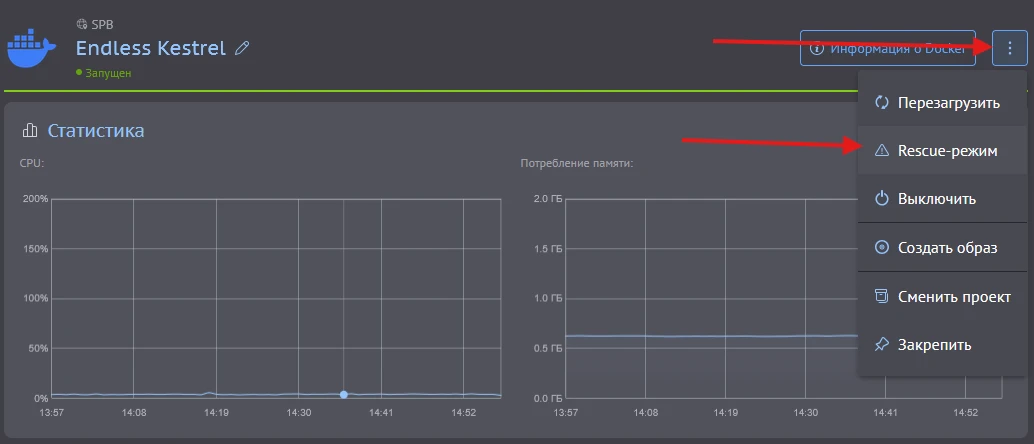The height and width of the screenshot is (444, 1034).
Task: Click the bar chart icon next to Статистика
Action: 30,131
